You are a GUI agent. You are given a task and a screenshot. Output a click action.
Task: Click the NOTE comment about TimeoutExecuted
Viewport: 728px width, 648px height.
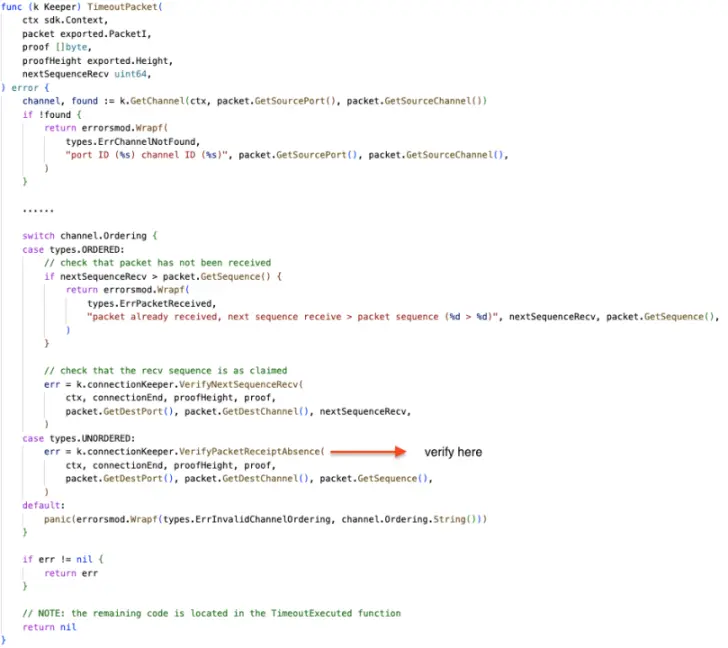(x=212, y=613)
